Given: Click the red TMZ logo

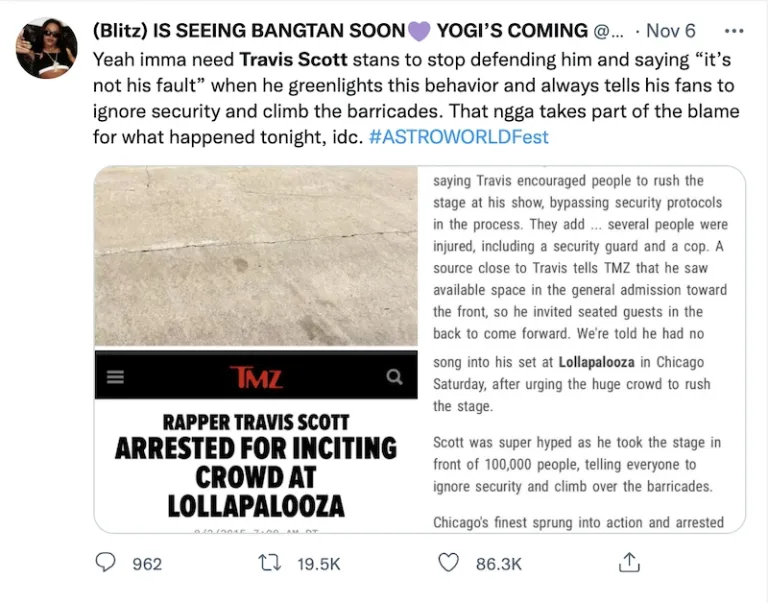Looking at the screenshot, I should tap(256, 377).
